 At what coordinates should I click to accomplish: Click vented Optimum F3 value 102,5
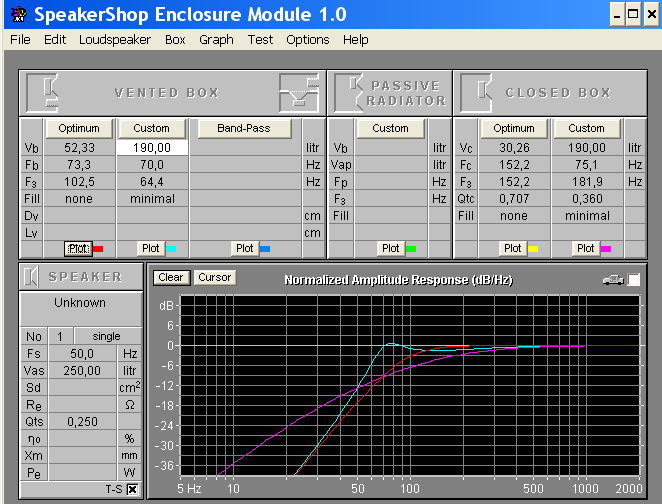click(x=79, y=182)
